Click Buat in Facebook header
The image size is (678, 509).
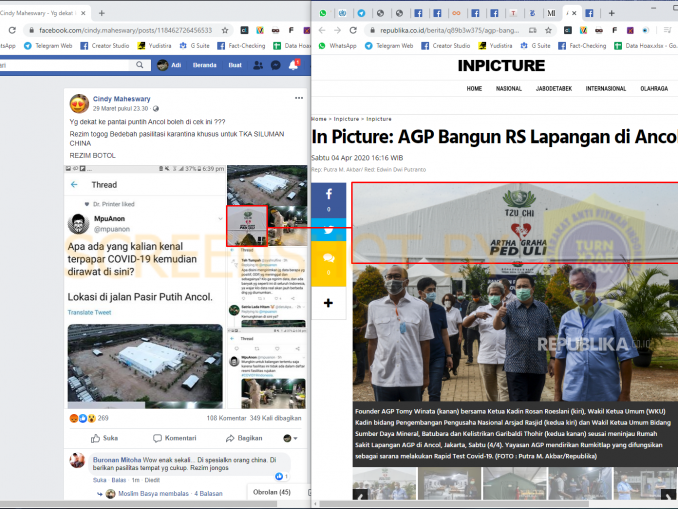coord(235,65)
